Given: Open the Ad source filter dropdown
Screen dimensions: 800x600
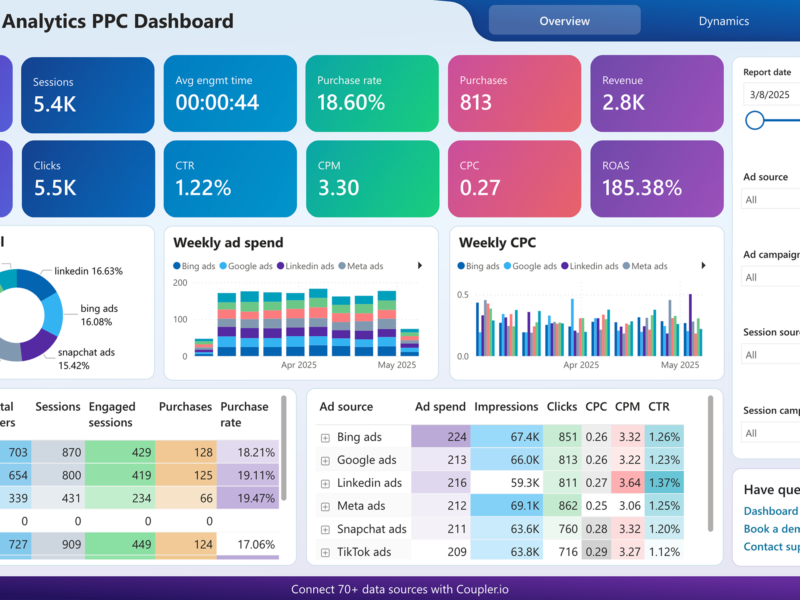Looking at the screenshot, I should pyautogui.click(x=770, y=199).
